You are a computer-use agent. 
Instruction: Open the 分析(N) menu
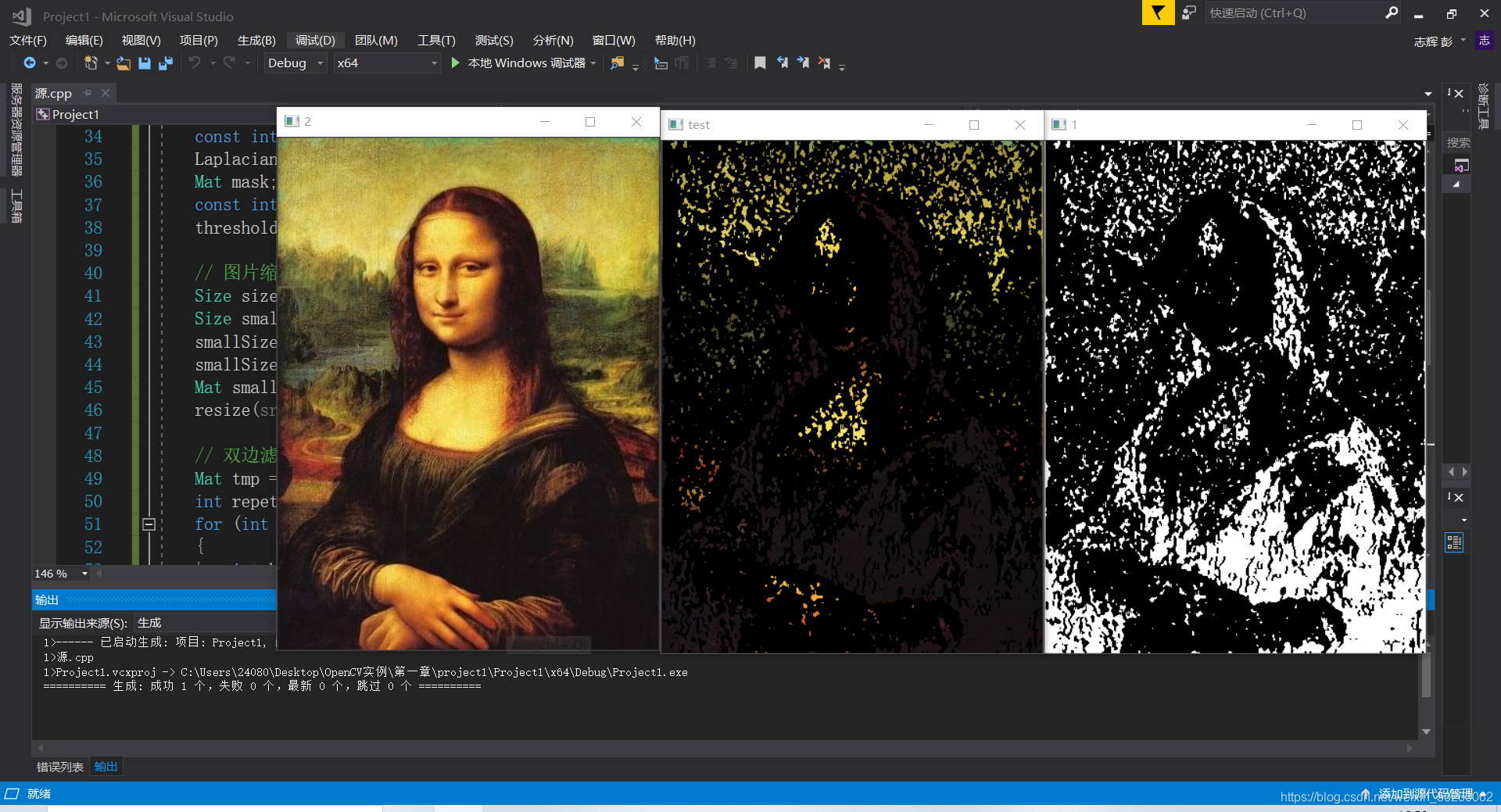click(553, 41)
